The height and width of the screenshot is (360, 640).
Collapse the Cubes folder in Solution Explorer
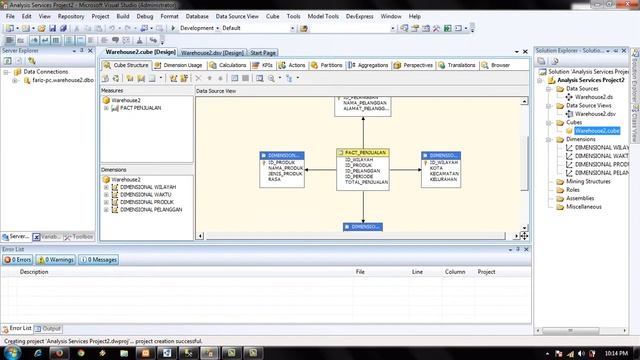(x=549, y=122)
